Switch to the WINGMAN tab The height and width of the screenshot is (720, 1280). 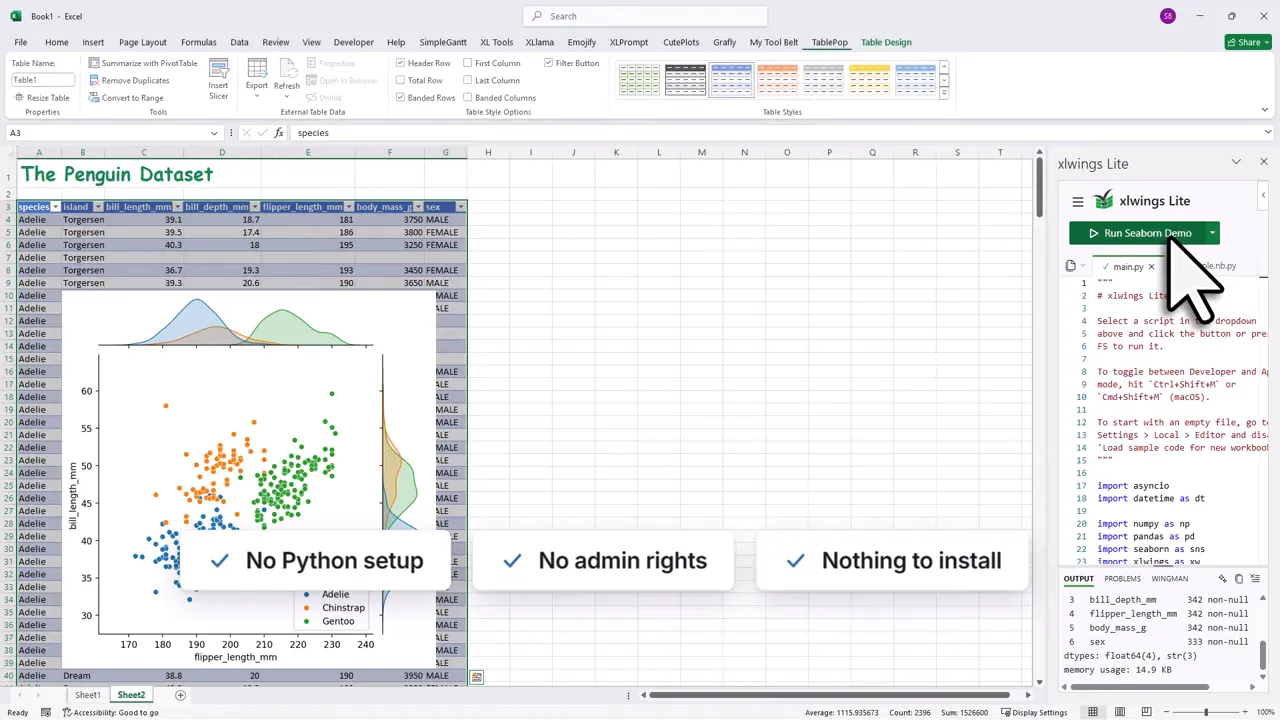pos(1169,579)
